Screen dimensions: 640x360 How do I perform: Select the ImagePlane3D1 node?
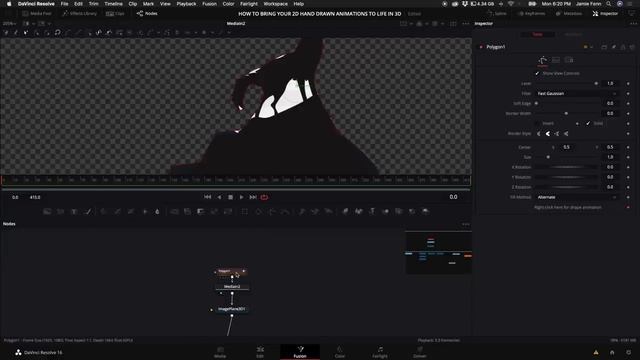231,309
